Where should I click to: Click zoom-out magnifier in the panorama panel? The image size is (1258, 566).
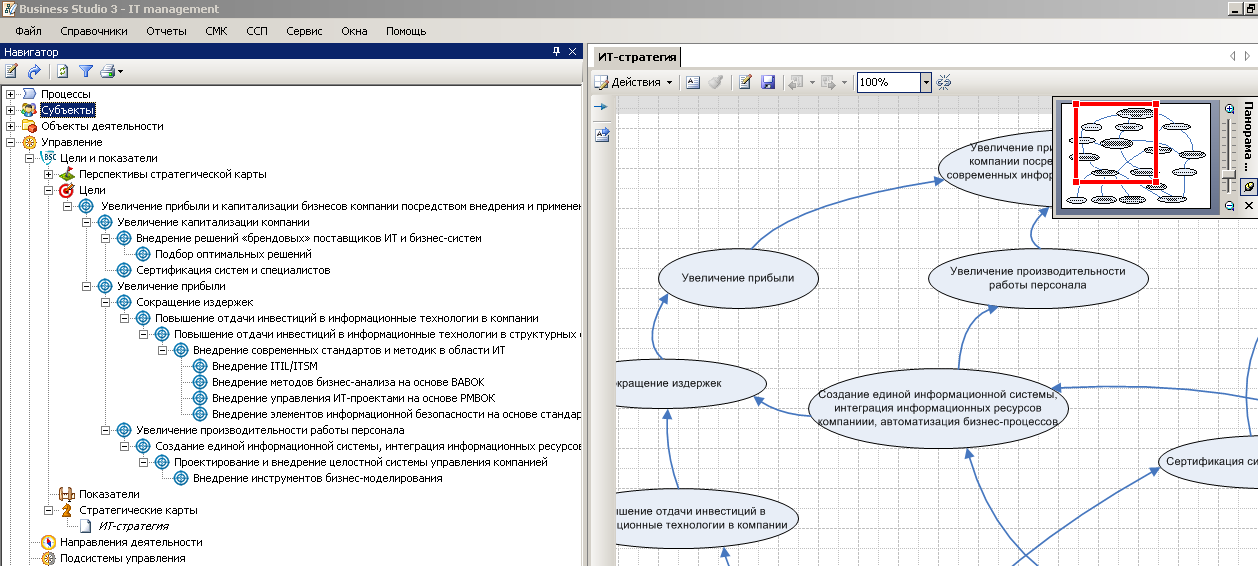pos(1229,205)
